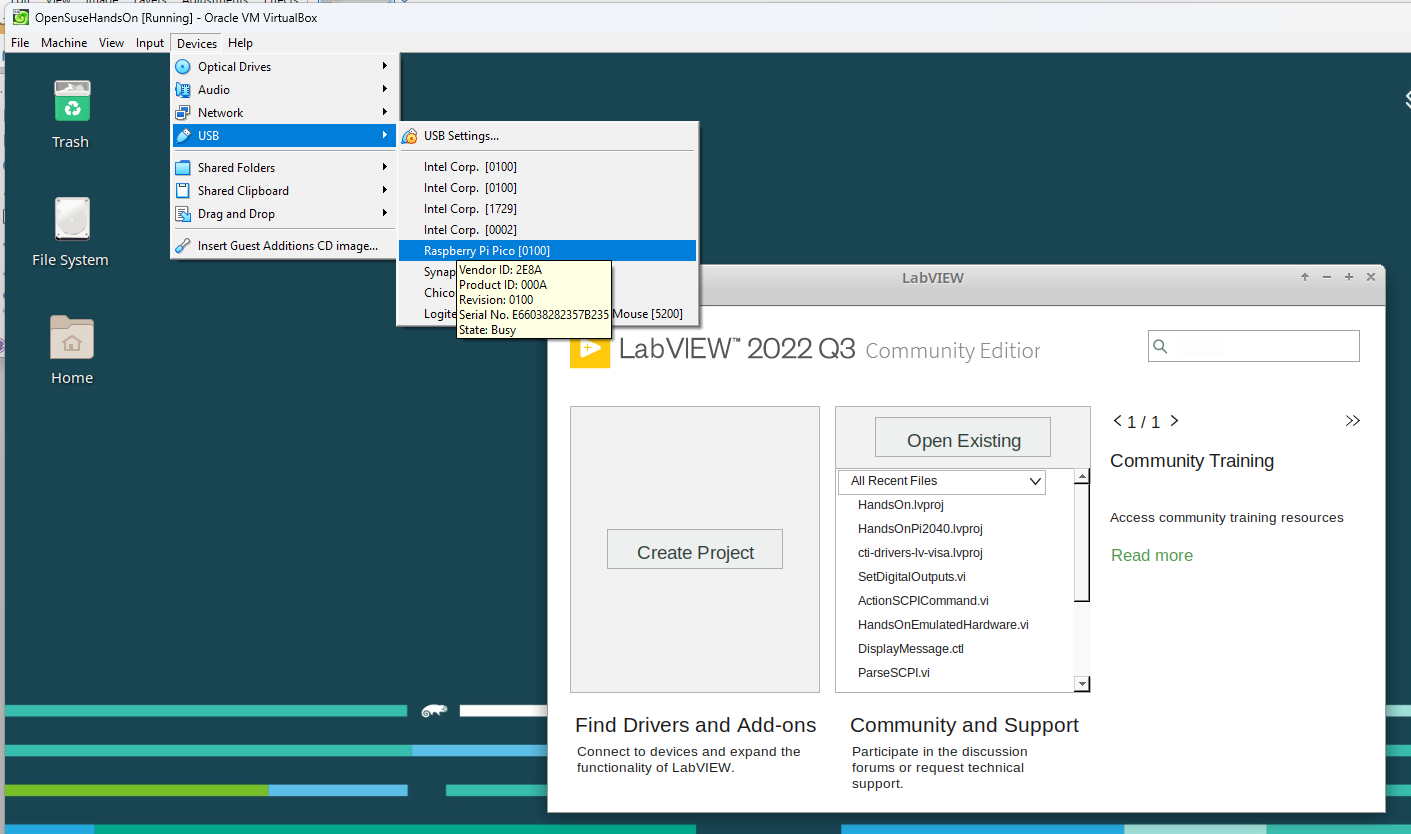Open cti-drivers-lv-visa.lvproj recent file
The height and width of the screenshot is (834, 1411).
[x=920, y=553]
